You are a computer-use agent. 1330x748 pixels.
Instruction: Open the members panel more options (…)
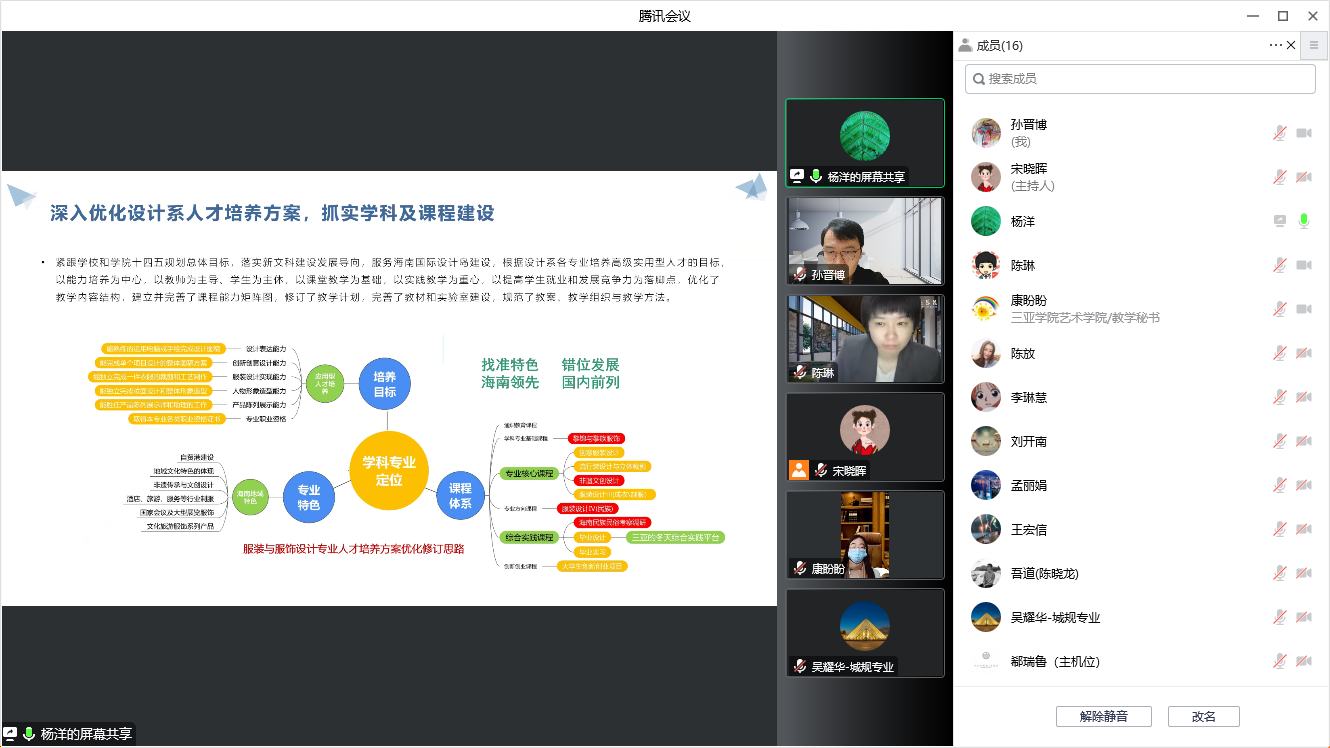1275,45
